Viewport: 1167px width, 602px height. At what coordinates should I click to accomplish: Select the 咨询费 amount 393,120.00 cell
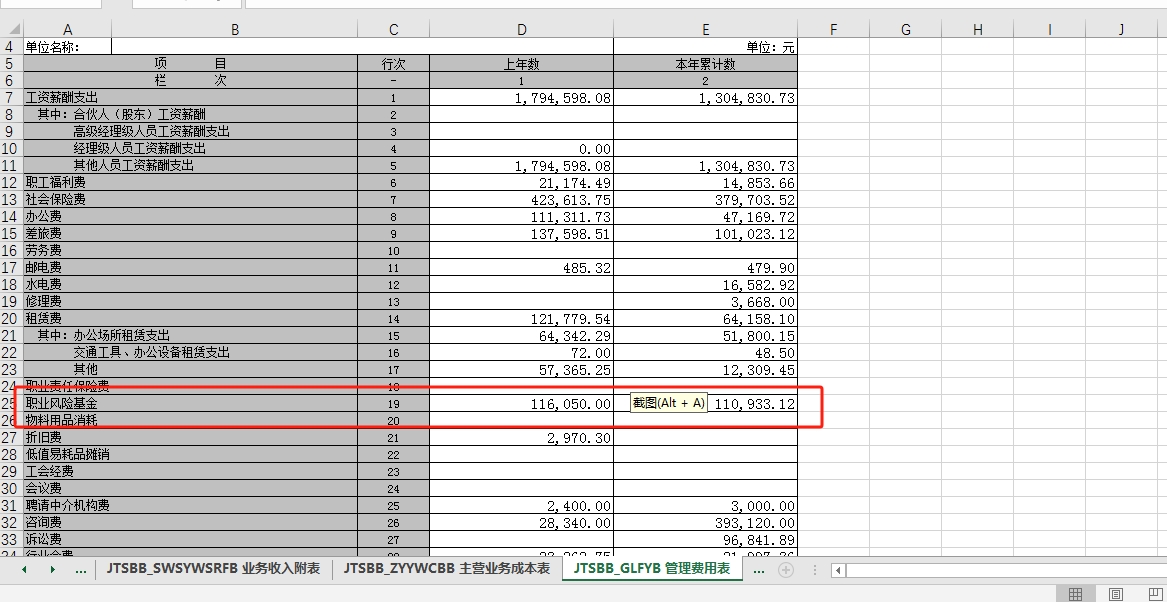(x=705, y=523)
